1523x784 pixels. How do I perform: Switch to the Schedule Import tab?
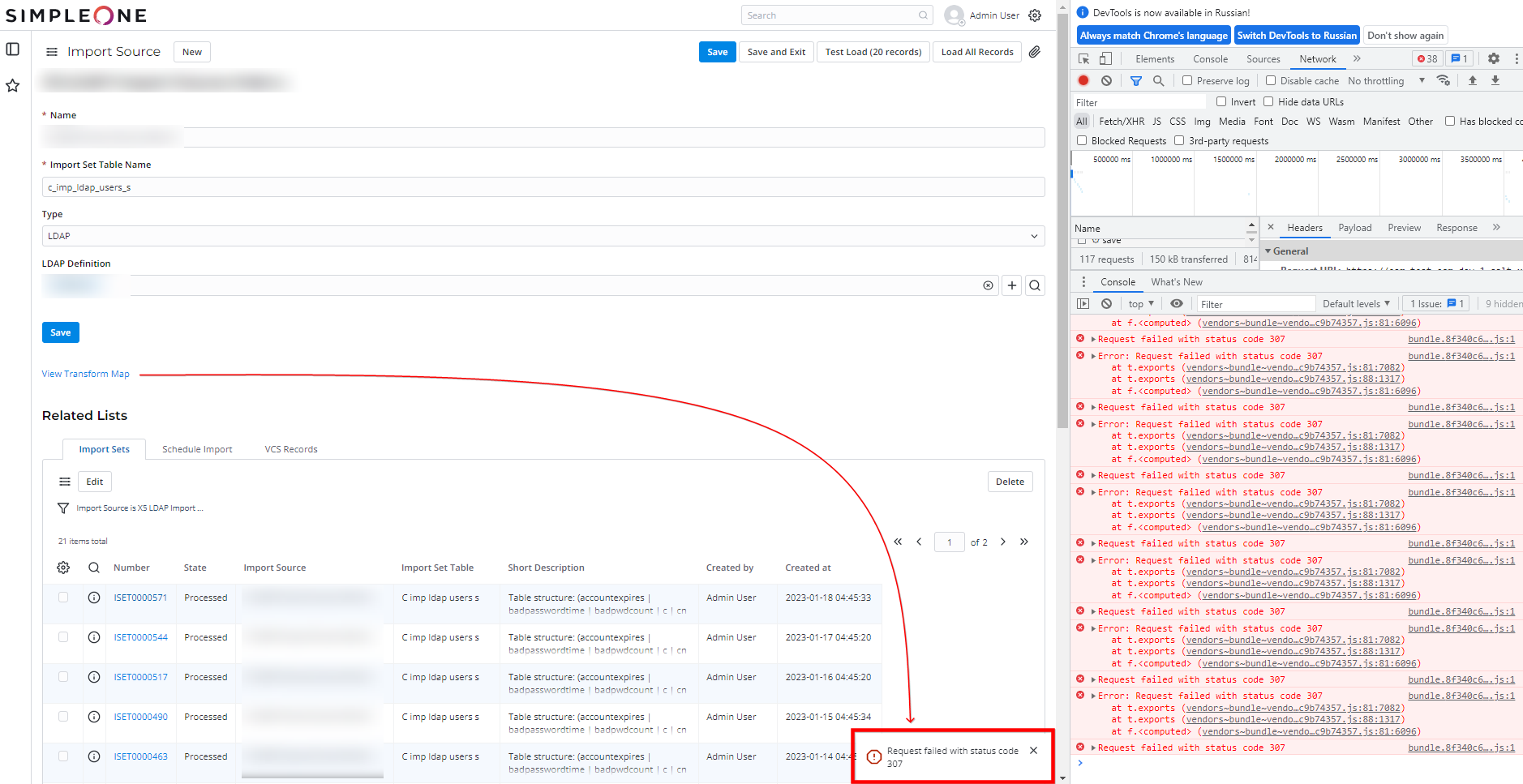pyautogui.click(x=197, y=449)
